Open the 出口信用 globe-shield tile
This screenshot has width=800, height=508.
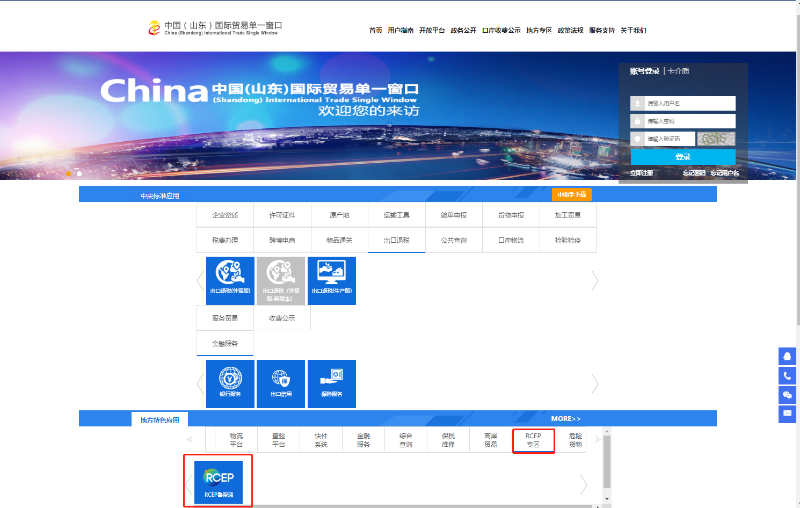tap(281, 384)
